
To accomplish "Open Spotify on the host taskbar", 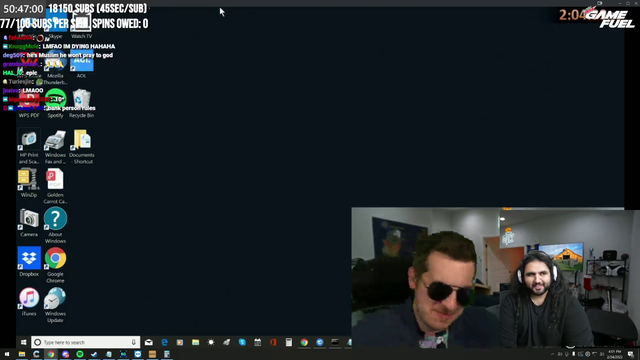I will click(80, 354).
